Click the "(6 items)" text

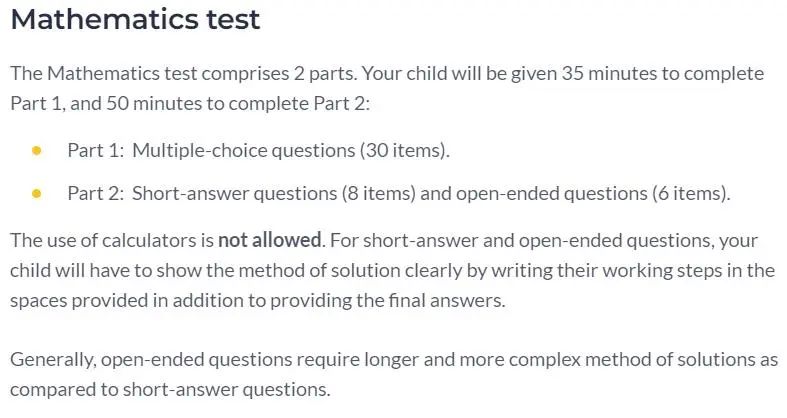point(691,194)
